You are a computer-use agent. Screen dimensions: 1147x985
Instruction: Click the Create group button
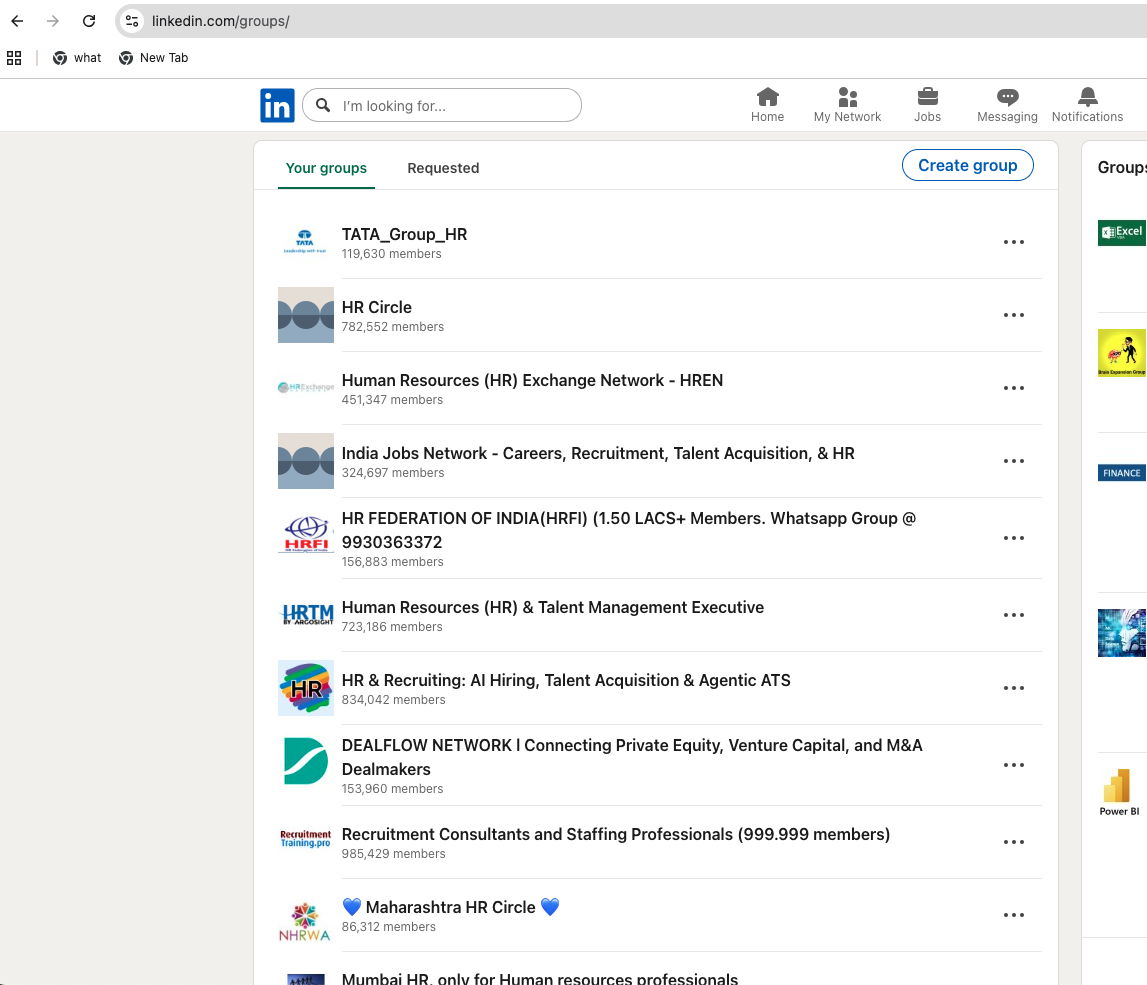[968, 165]
